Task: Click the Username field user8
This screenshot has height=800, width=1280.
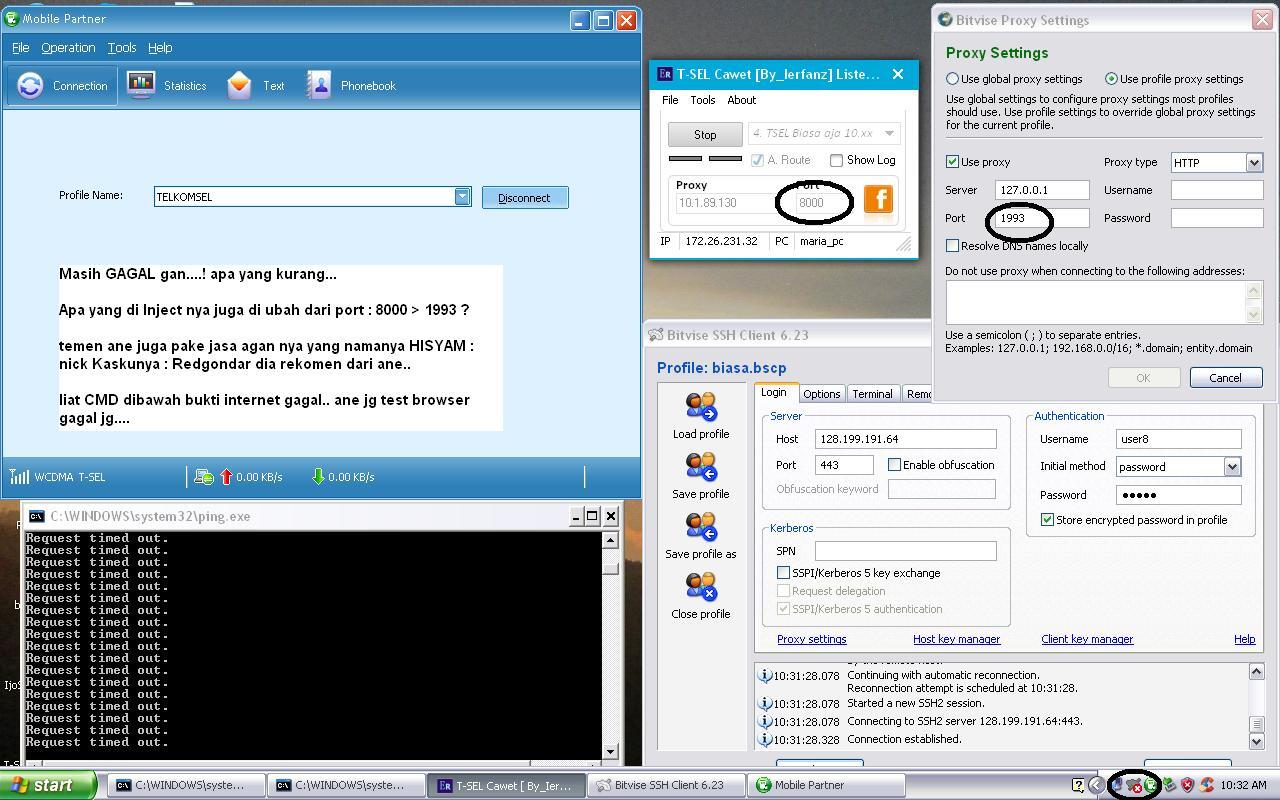Action: pos(1179,439)
